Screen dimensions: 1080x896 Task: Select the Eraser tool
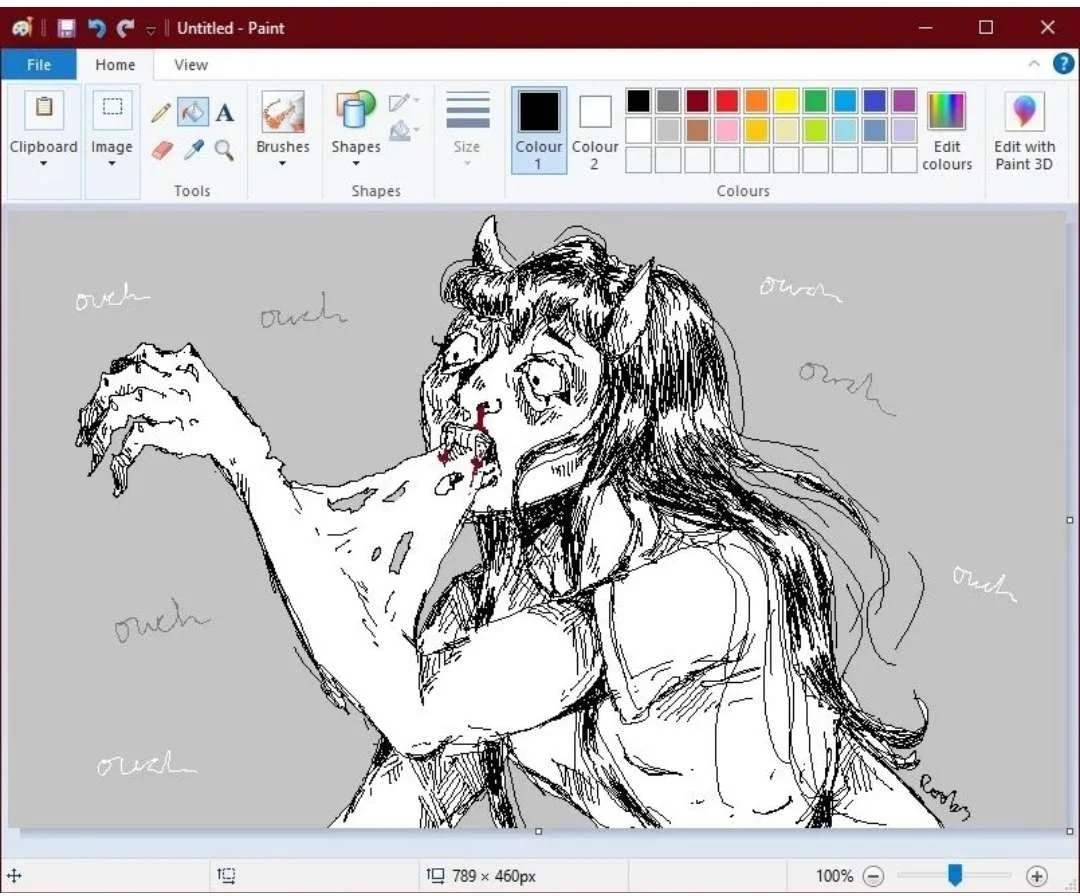161,149
